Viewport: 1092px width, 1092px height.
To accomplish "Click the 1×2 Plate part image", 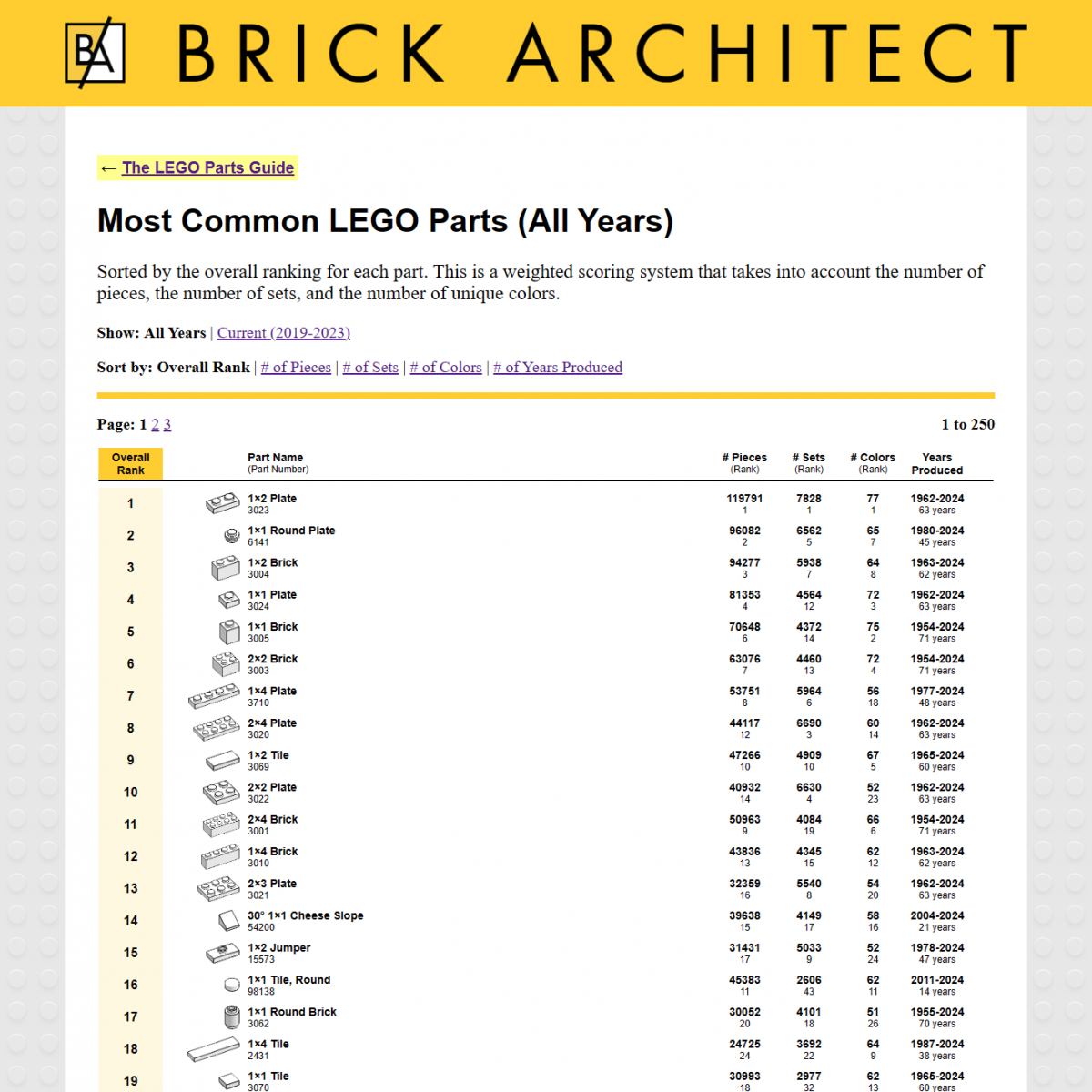I will (221, 502).
